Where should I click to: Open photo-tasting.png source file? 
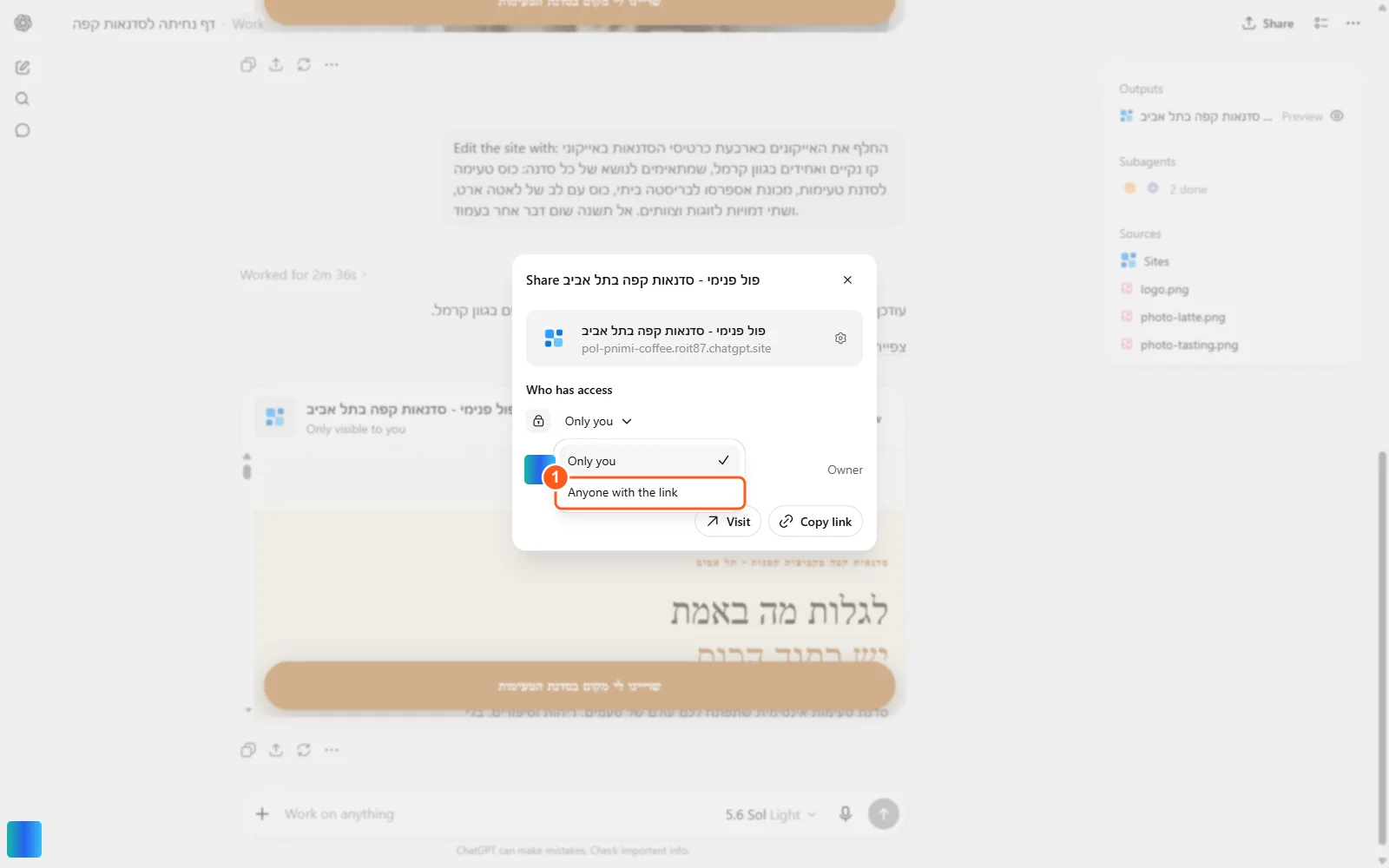coord(1179,345)
